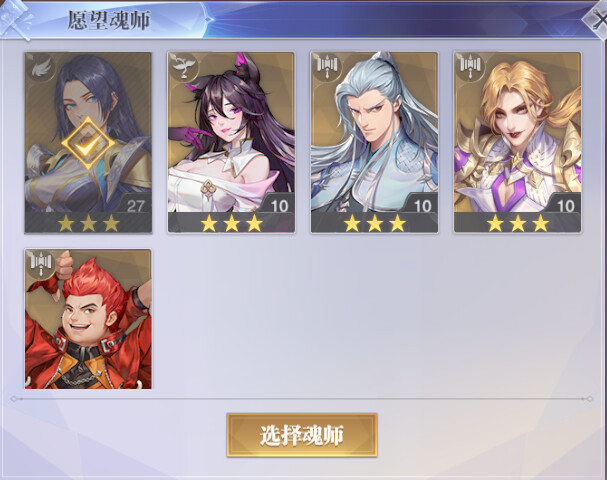This screenshot has height=480, width=607.
Task: Click the tower class icon on blonde-haired card
Action: pos(470,67)
